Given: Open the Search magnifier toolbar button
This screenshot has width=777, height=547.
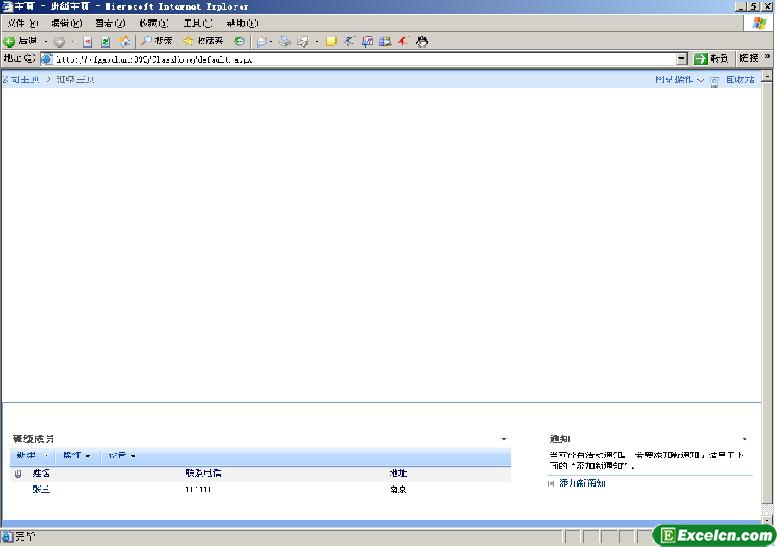Looking at the screenshot, I should coord(156,41).
